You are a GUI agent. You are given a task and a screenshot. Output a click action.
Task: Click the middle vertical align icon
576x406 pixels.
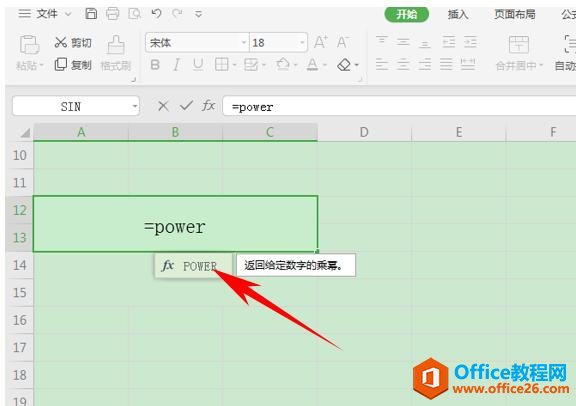pos(403,42)
